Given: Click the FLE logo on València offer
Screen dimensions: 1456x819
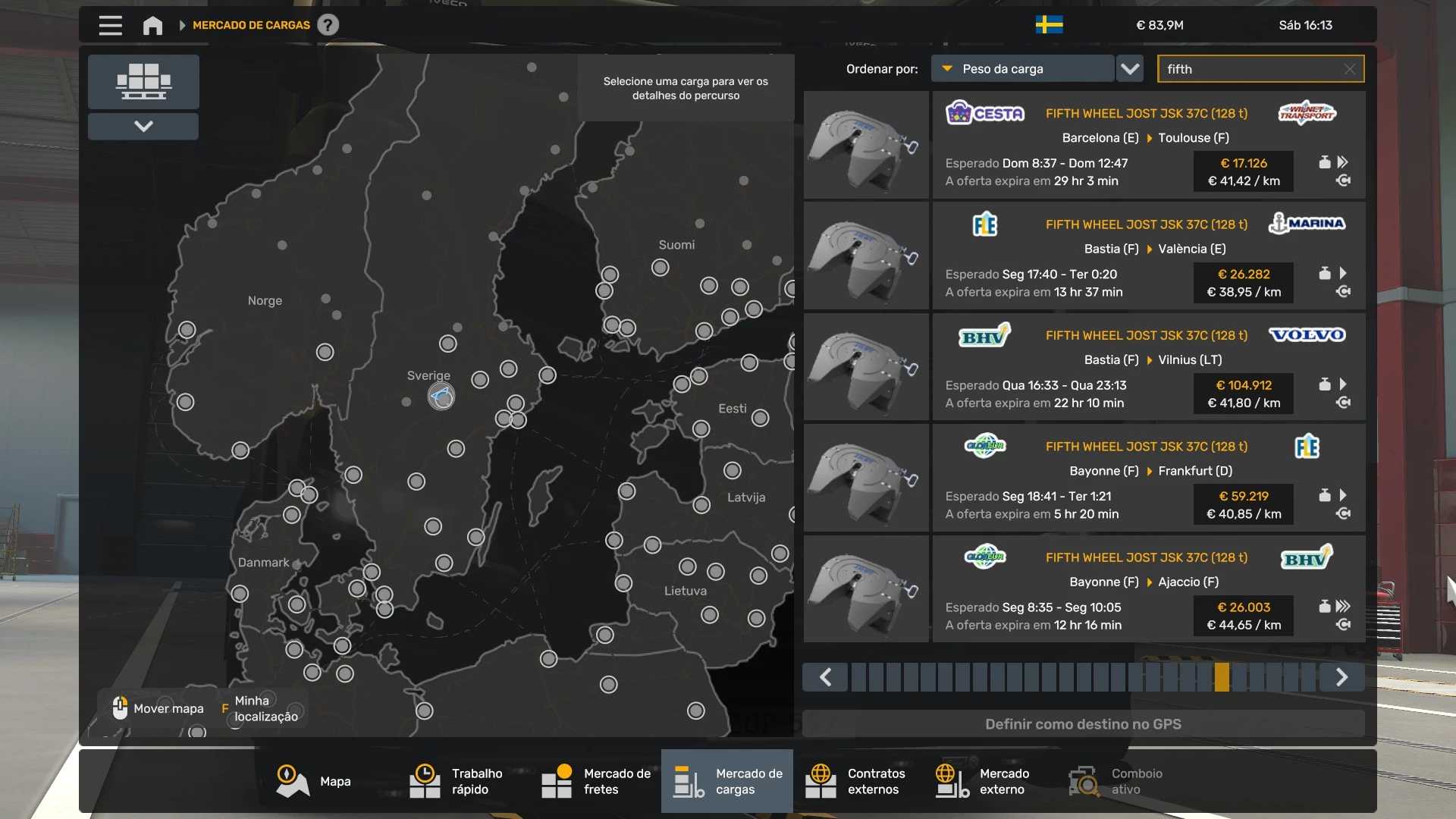Looking at the screenshot, I should click(984, 224).
